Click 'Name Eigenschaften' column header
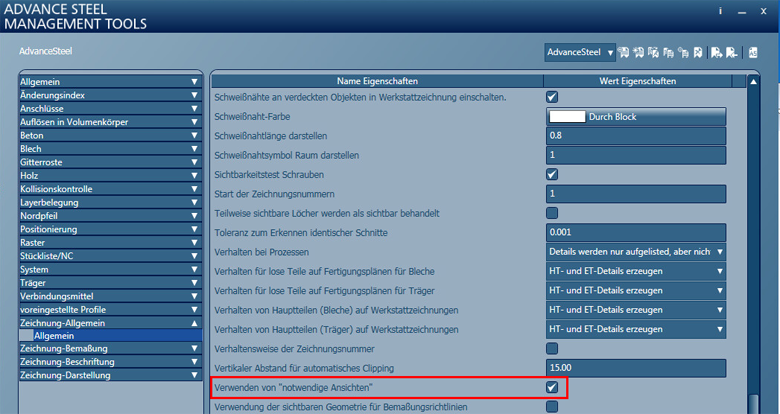The height and width of the screenshot is (414, 780). point(377,81)
